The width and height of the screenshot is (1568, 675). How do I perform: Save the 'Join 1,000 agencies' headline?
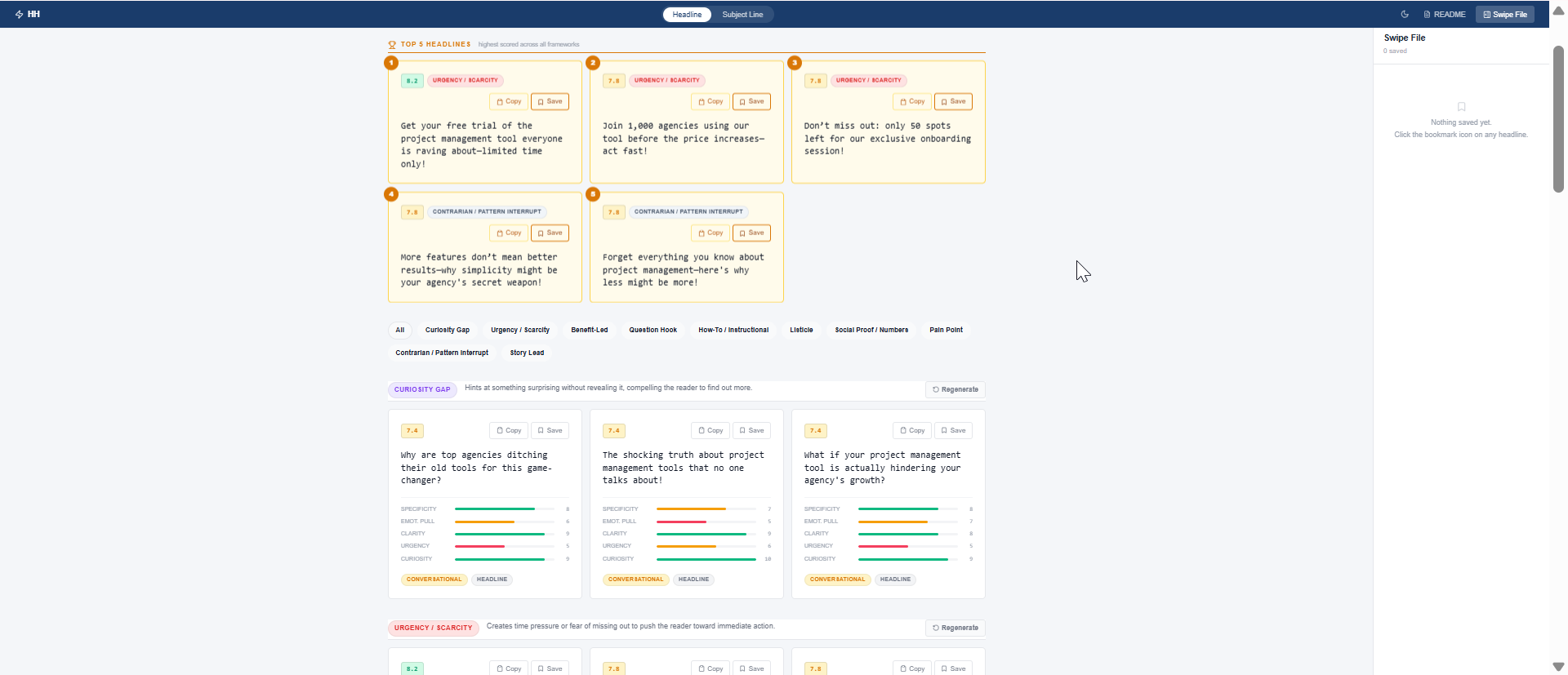(751, 102)
